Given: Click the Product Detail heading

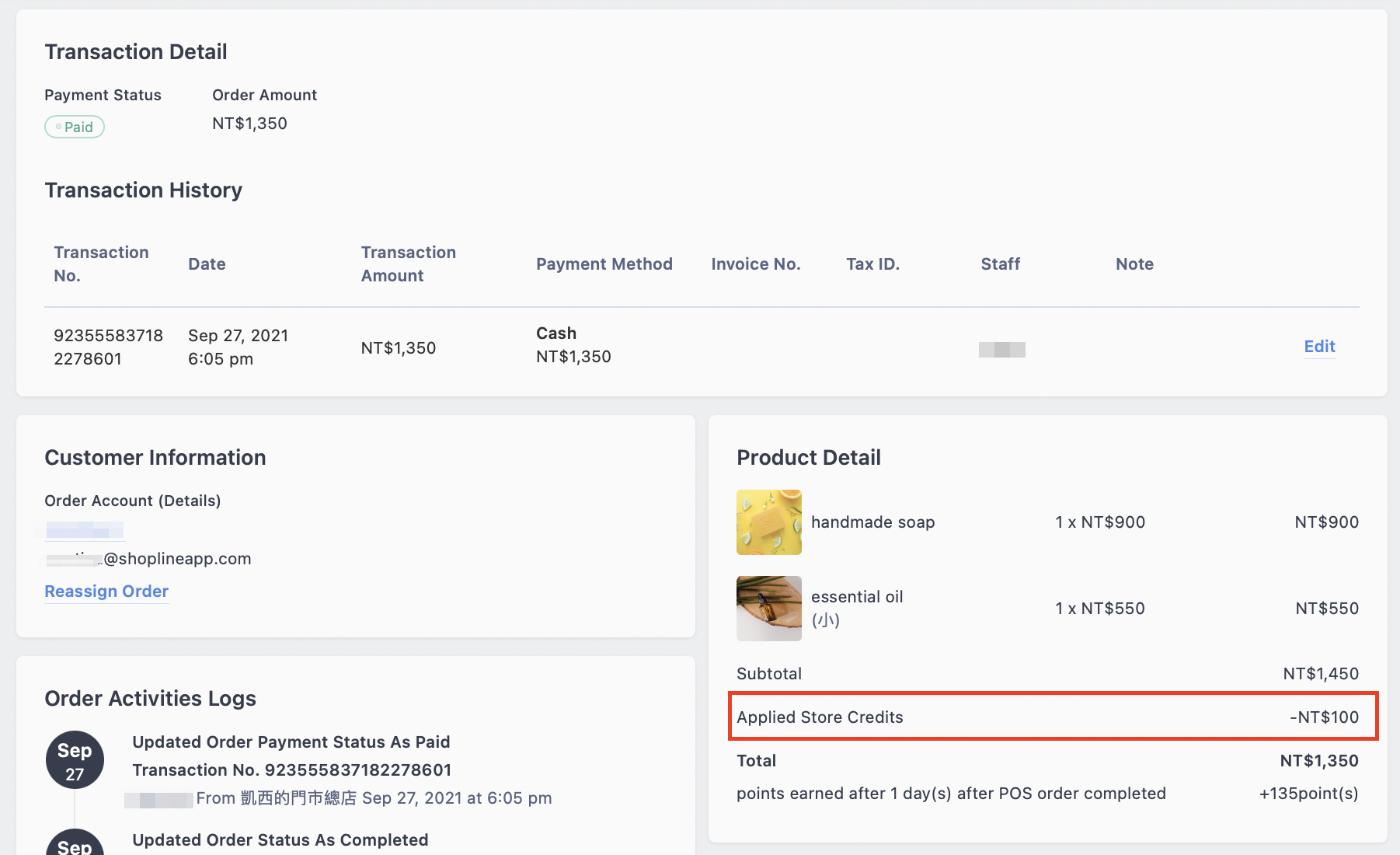Looking at the screenshot, I should [809, 458].
